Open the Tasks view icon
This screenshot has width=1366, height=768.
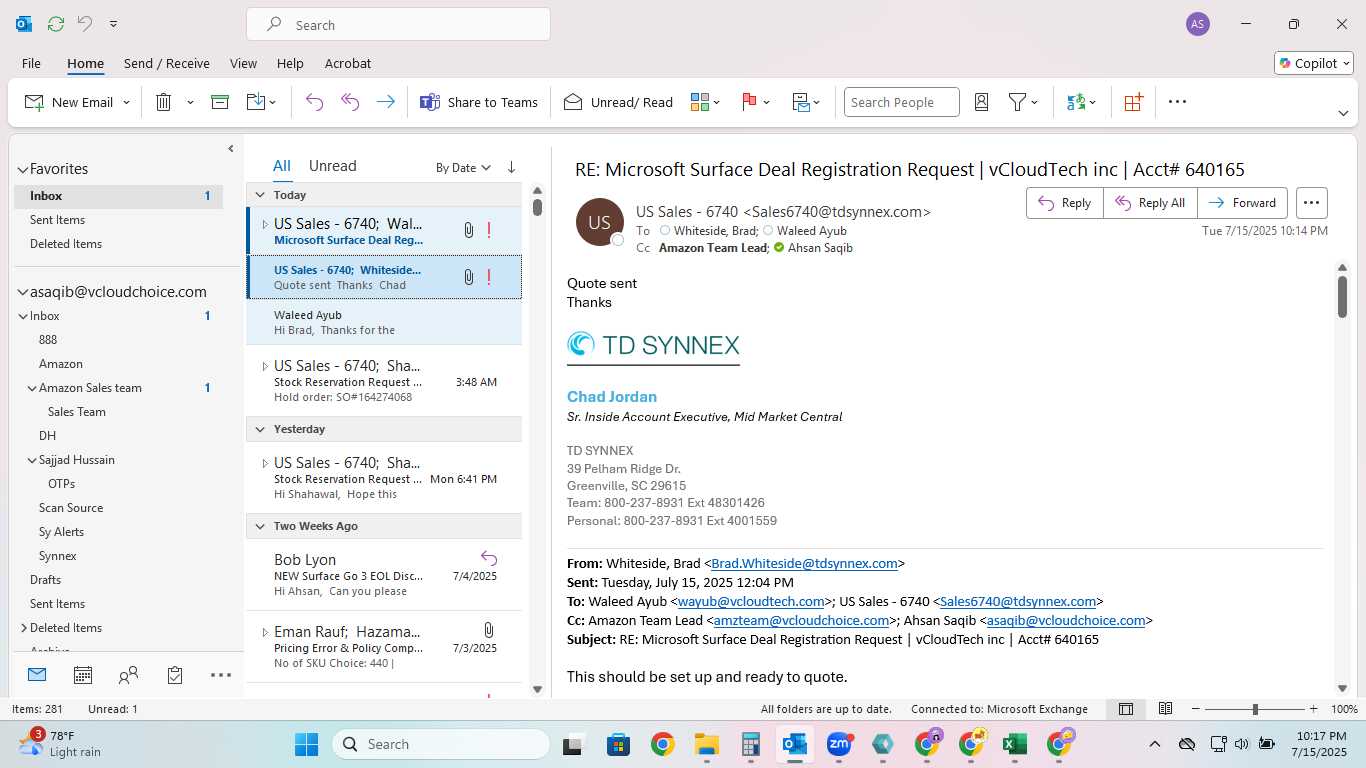(x=175, y=675)
